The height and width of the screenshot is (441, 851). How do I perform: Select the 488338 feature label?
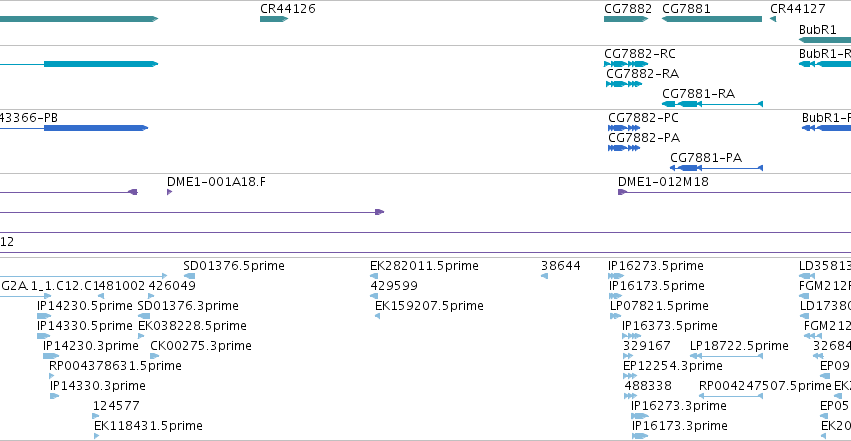coord(648,386)
